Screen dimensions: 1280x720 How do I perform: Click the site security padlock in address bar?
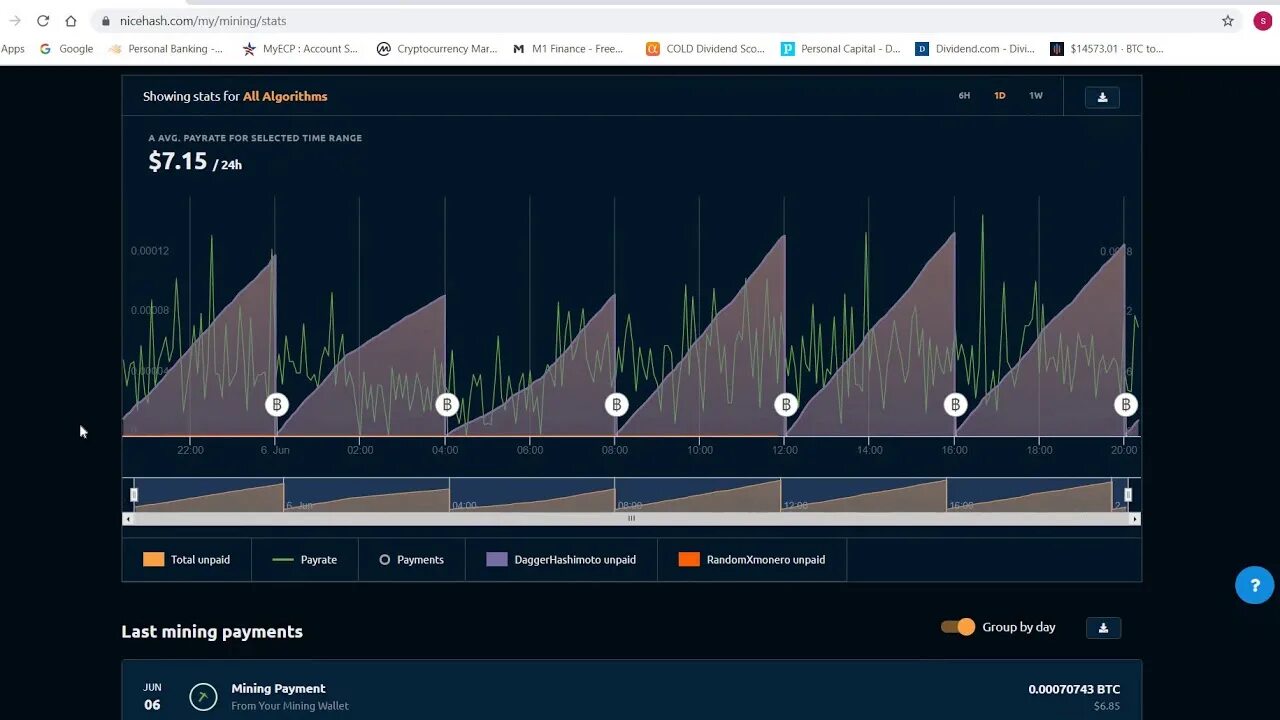click(x=104, y=20)
